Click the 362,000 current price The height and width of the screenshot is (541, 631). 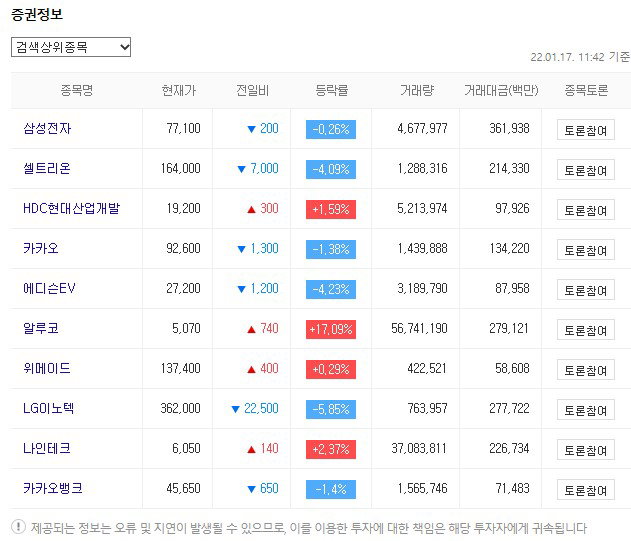[x=181, y=408]
